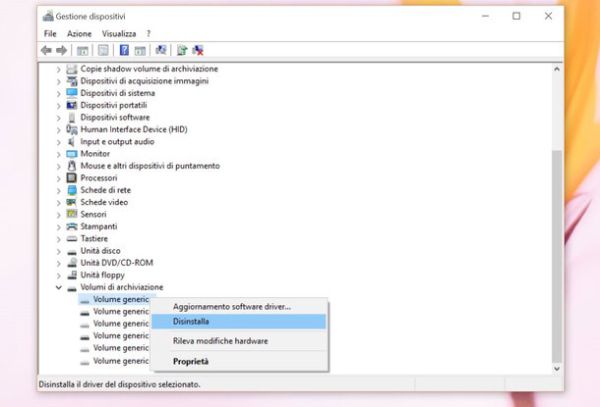Click the icon beside Schede video
This screenshot has width=600, height=407.
72,202
